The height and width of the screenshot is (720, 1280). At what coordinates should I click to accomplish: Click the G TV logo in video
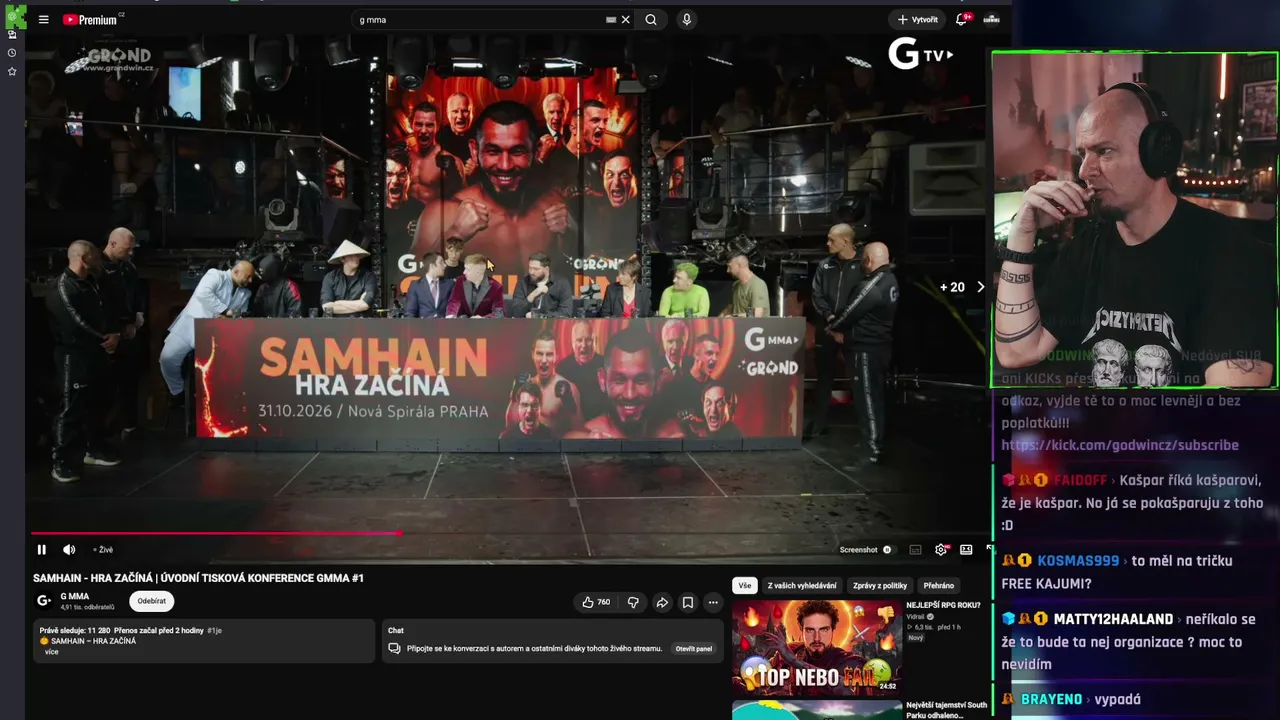pos(920,54)
